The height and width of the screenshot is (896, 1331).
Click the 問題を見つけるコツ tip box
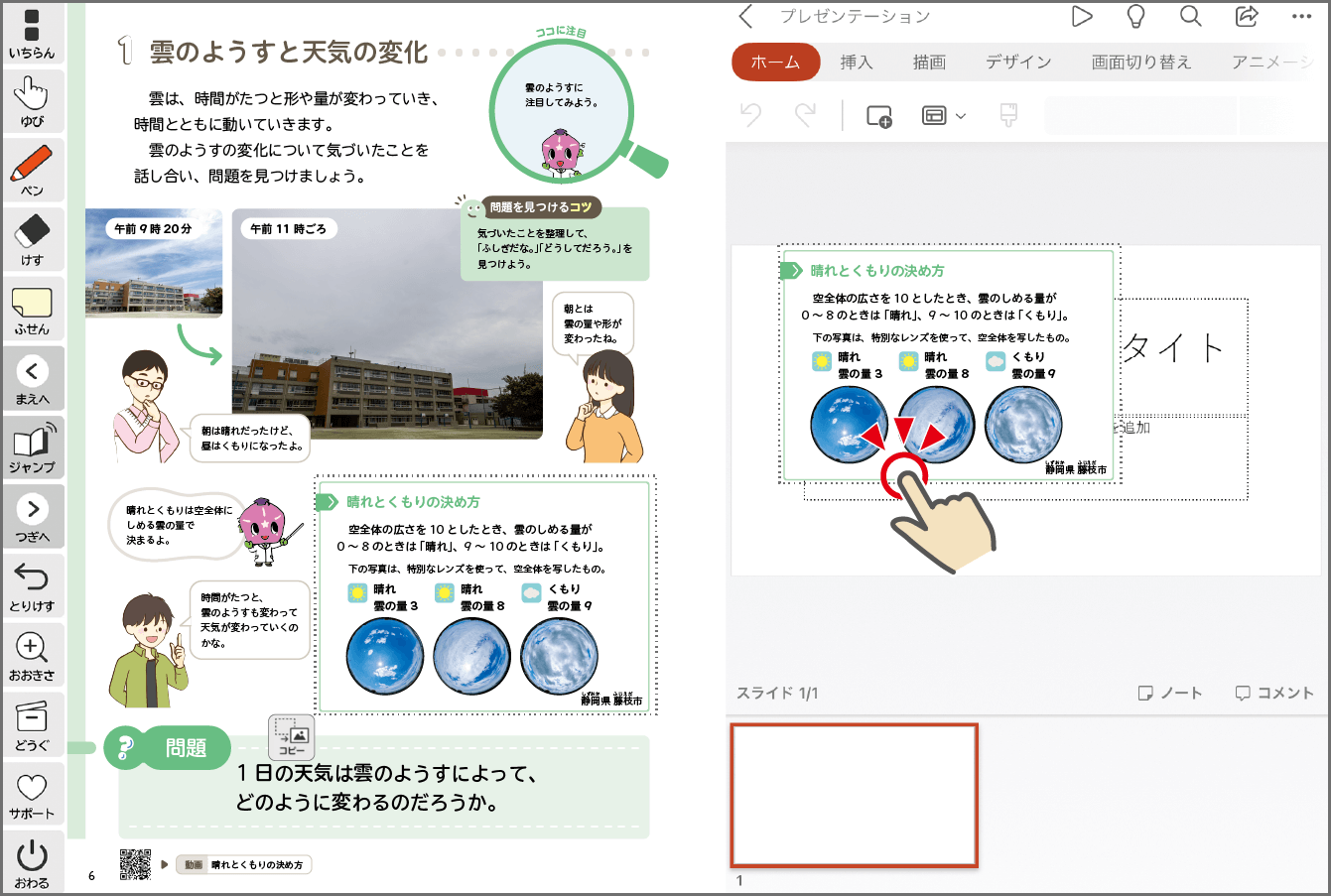[x=554, y=238]
